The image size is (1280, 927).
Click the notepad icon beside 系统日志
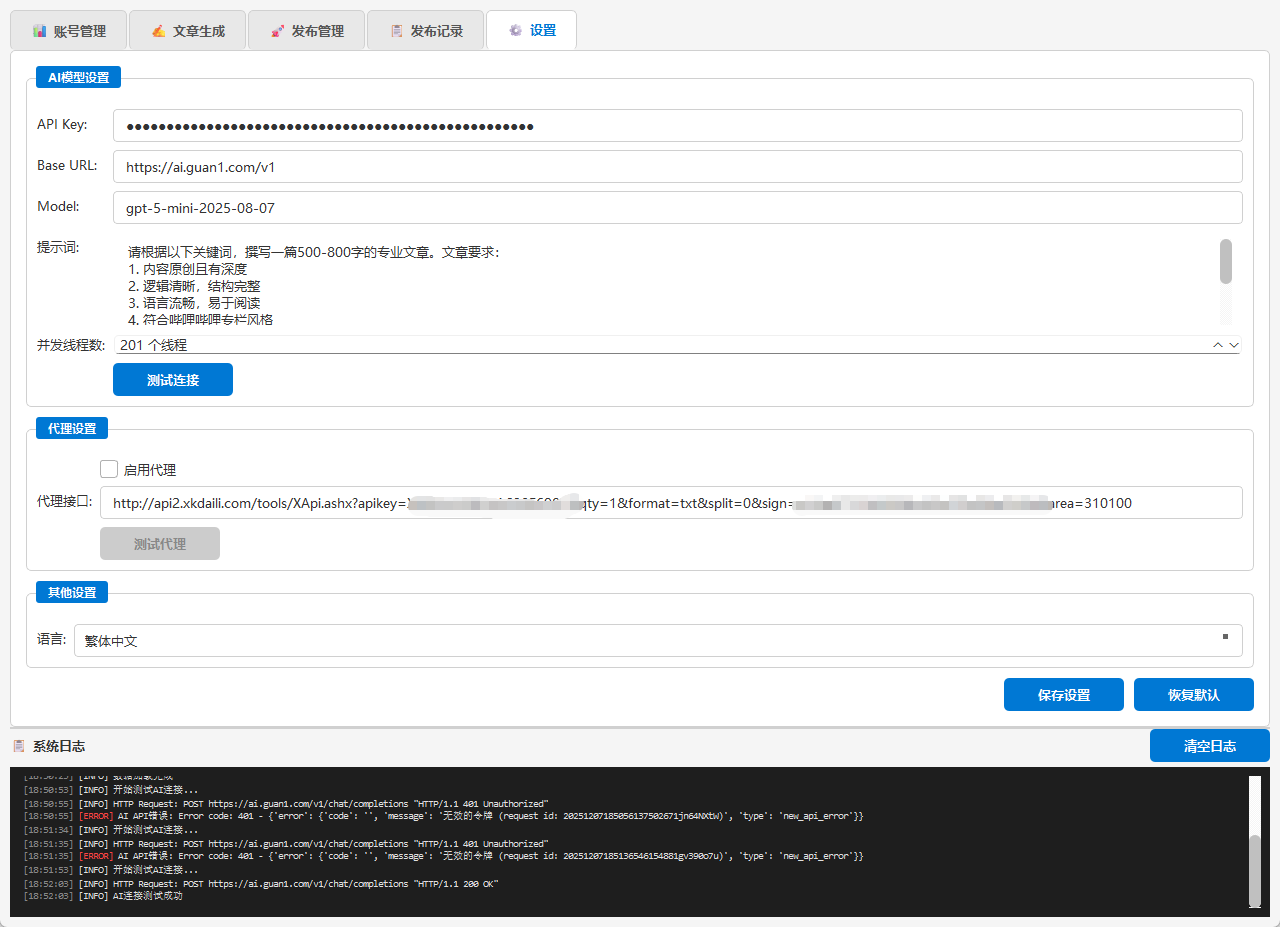click(19, 746)
